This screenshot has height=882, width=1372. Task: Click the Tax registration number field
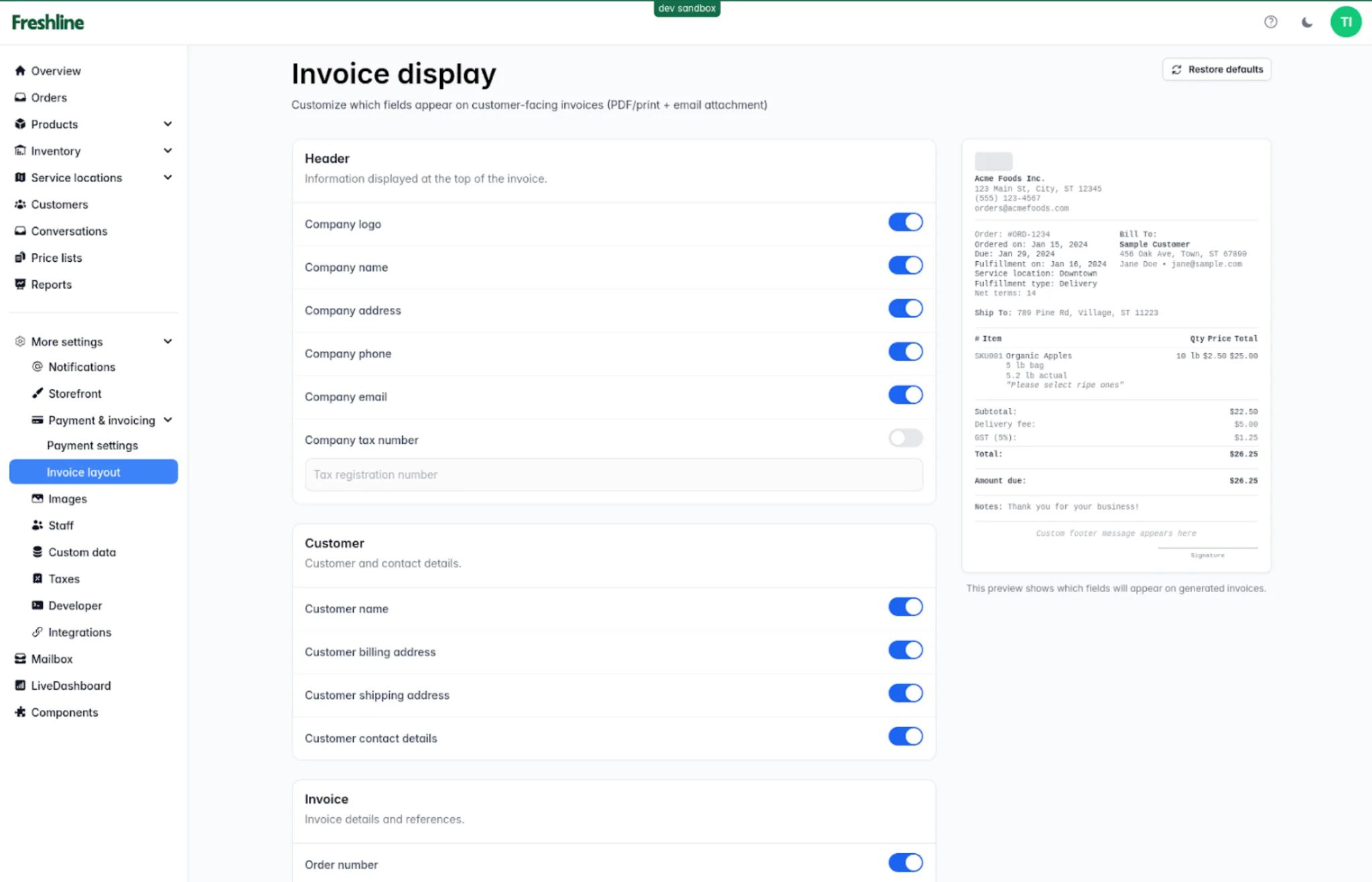click(613, 475)
